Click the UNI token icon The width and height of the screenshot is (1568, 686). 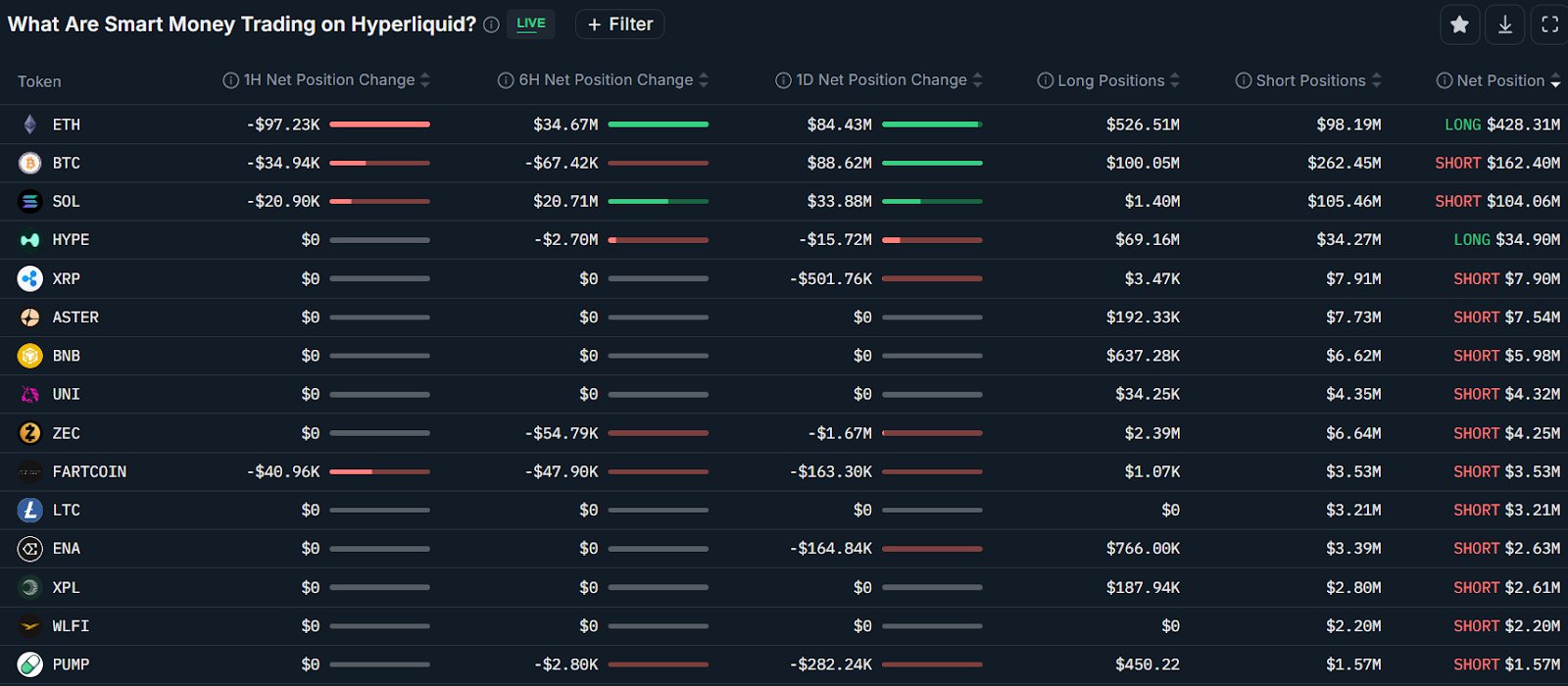(30, 394)
